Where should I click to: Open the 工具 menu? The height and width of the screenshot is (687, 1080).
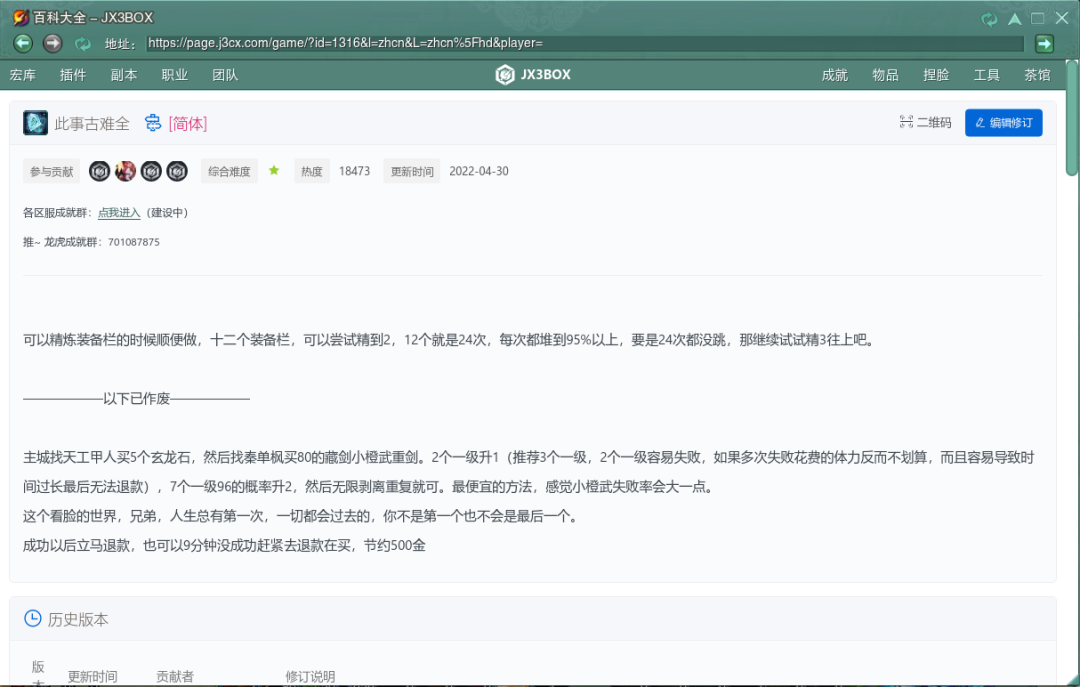click(986, 75)
